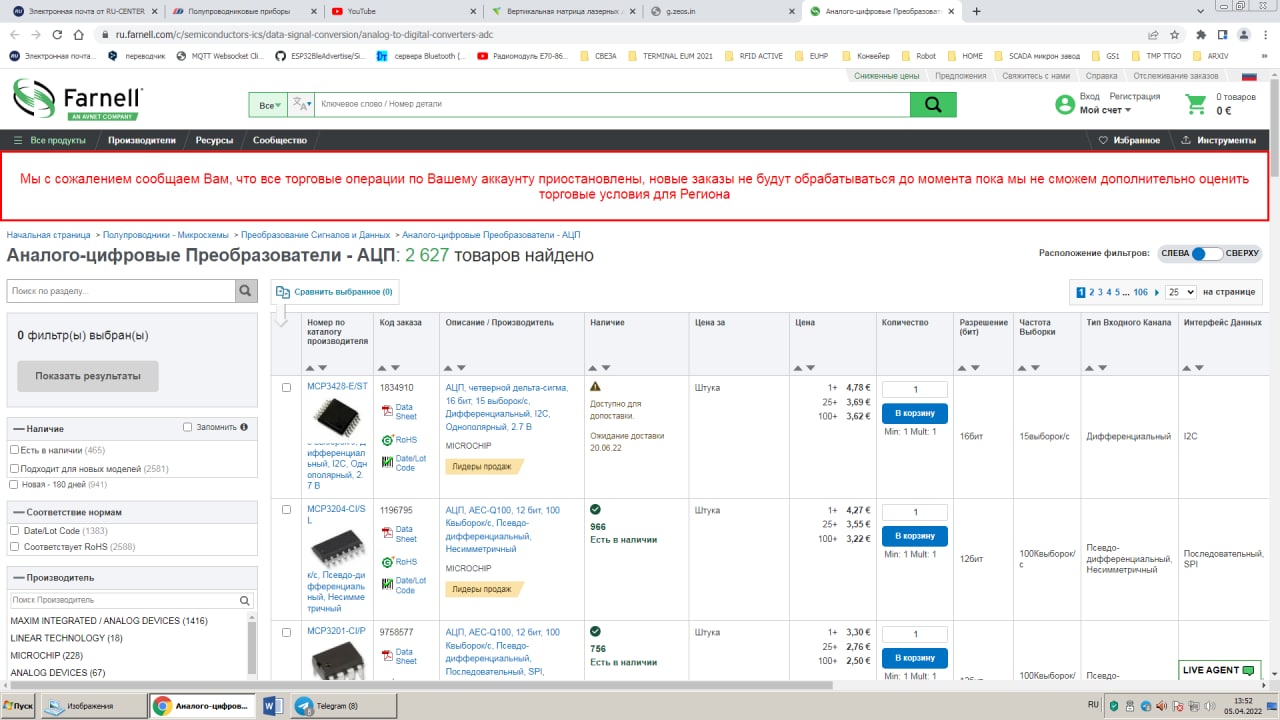Screen dimensions: 1280x720
Task: Click the Farnell logo
Action: (77, 101)
